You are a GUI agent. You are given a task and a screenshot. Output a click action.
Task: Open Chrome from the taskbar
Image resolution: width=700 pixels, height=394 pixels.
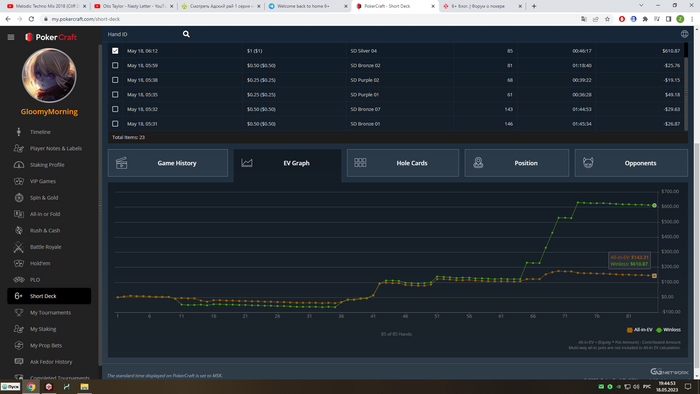tap(31, 387)
